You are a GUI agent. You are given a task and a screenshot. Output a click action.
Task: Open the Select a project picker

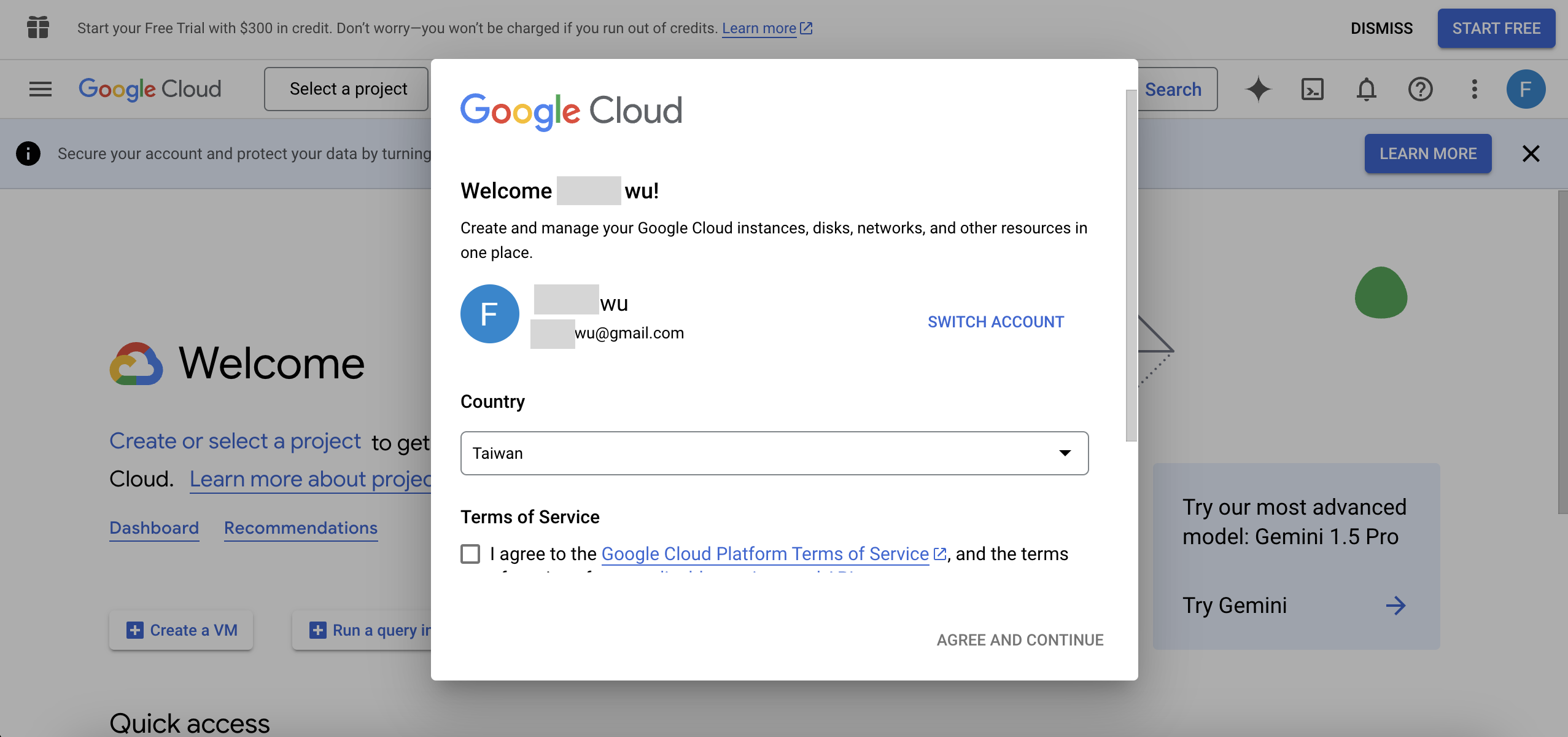(346, 89)
